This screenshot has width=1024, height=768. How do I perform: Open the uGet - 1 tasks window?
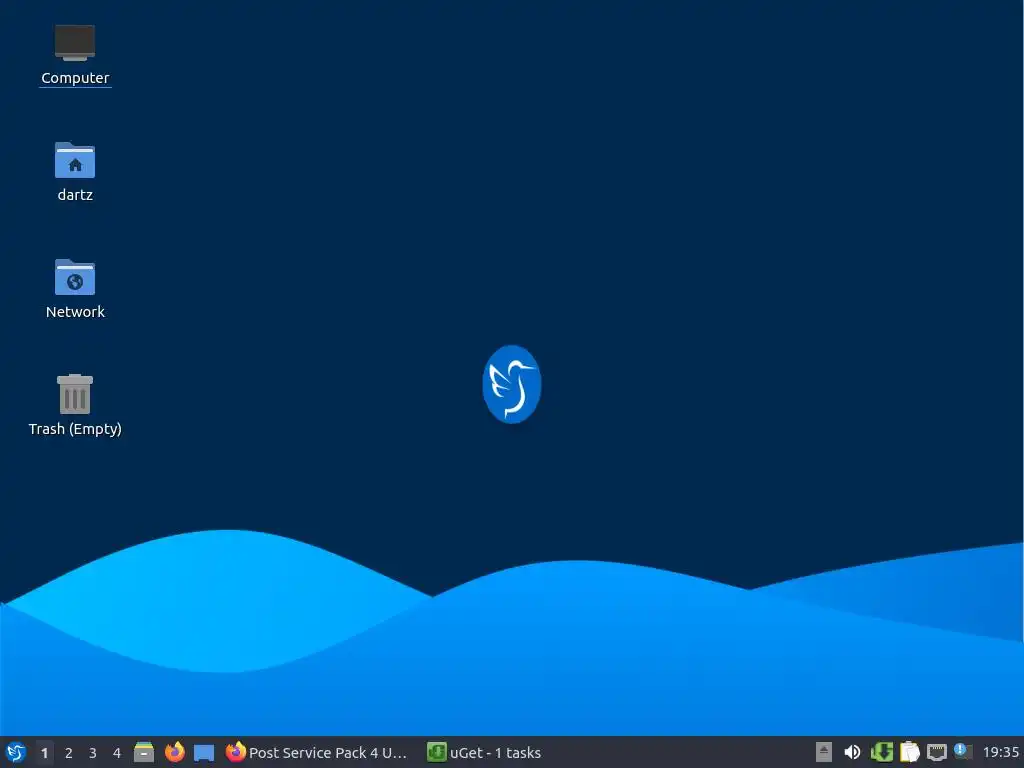pyautogui.click(x=484, y=752)
